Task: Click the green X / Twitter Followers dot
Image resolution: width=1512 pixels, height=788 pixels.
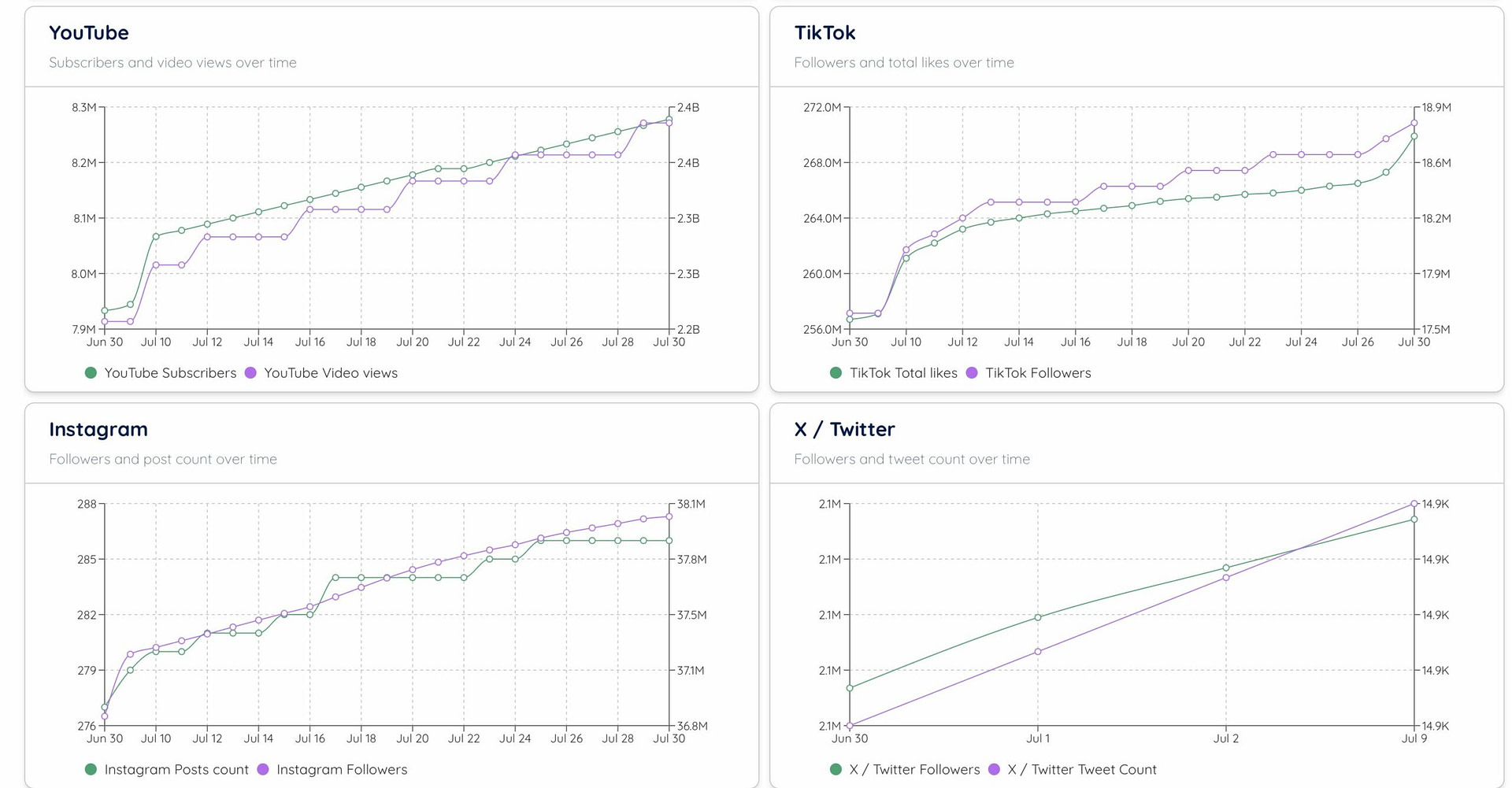Action: click(x=836, y=770)
